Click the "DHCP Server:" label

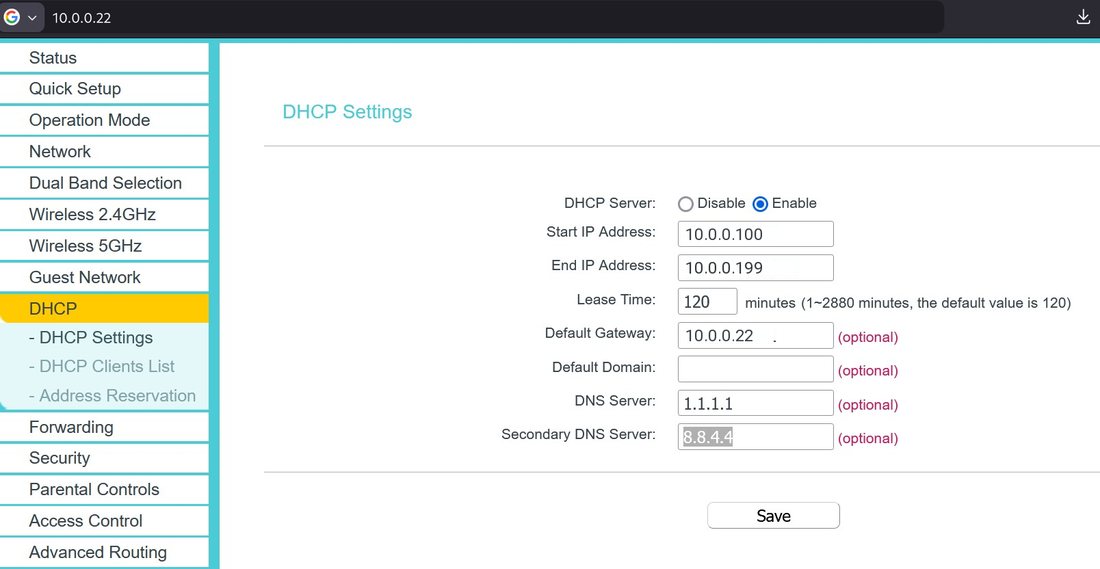tap(610, 203)
